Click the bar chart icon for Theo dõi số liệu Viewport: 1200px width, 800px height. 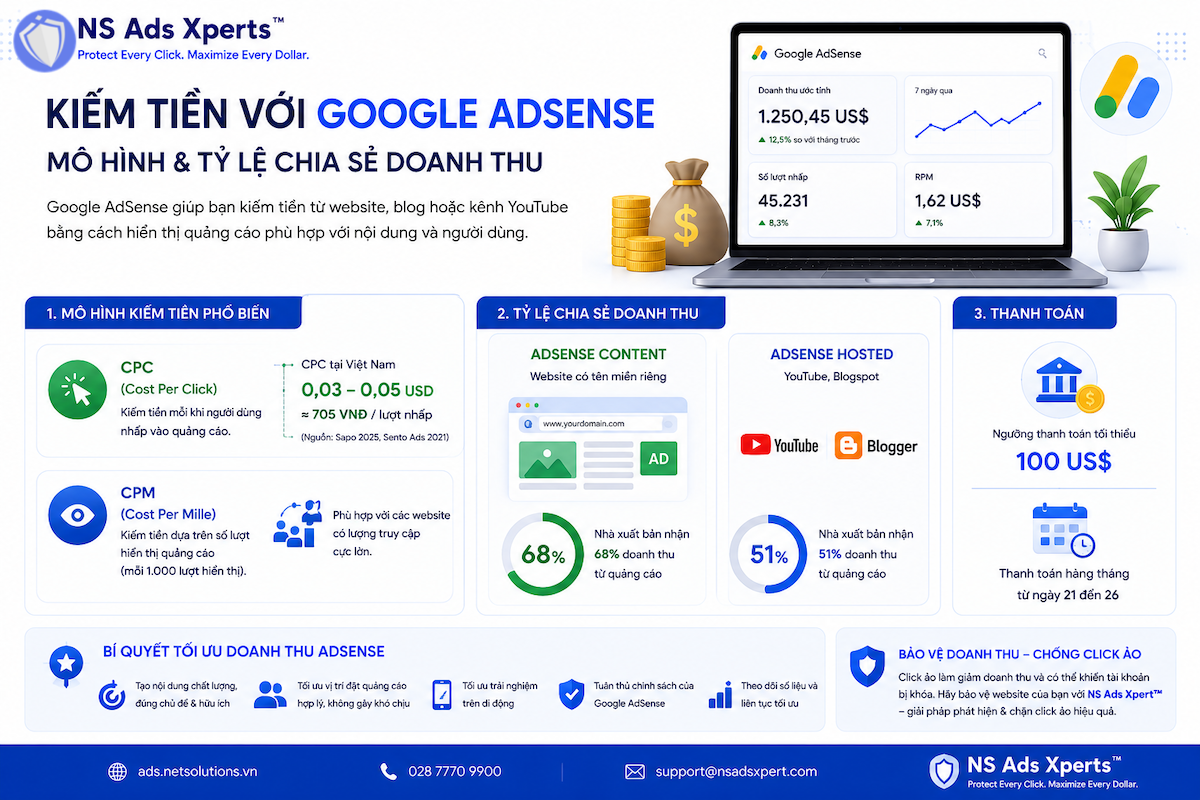[720, 694]
